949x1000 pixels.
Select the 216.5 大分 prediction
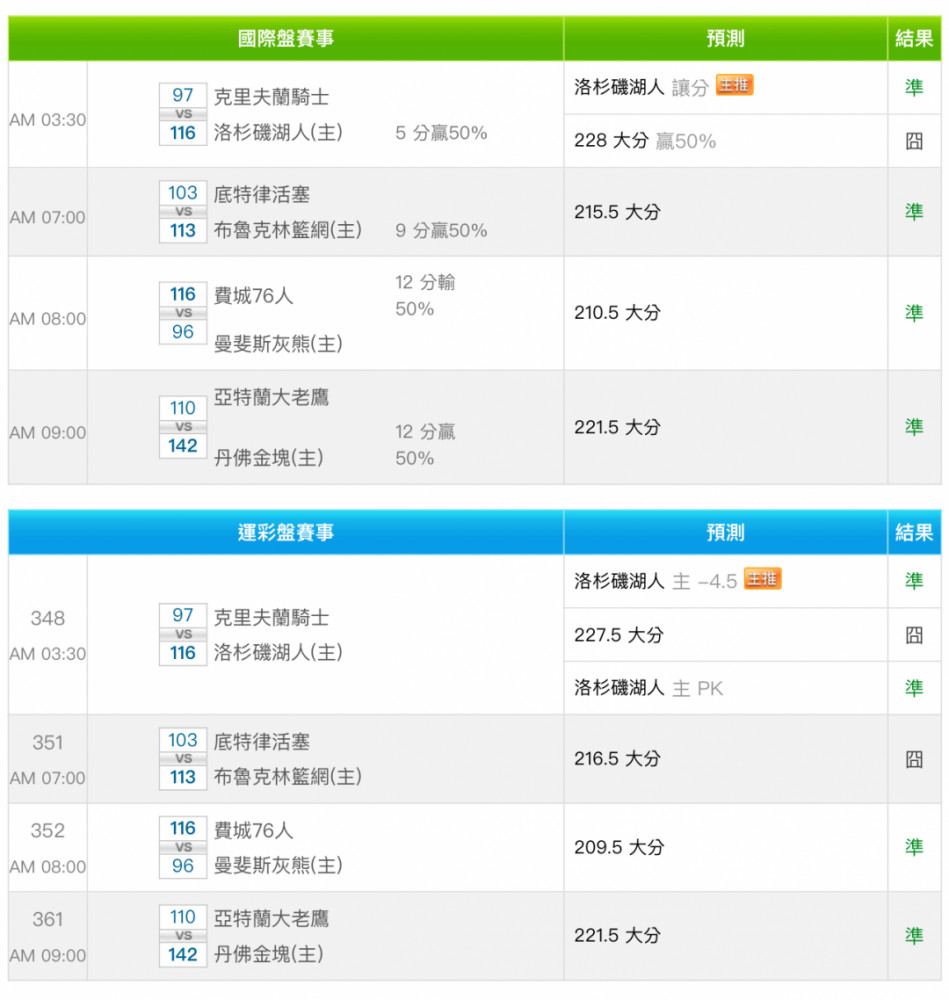coord(617,758)
